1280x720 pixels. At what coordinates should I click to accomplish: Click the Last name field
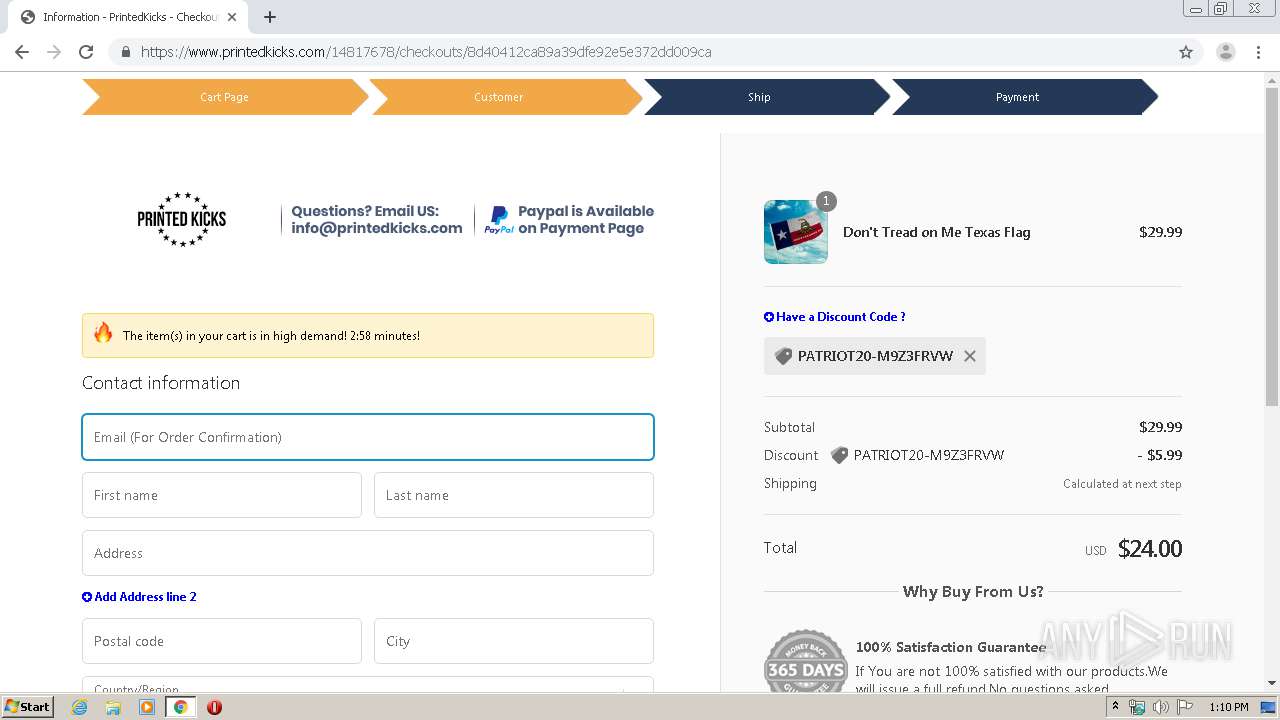tap(514, 495)
